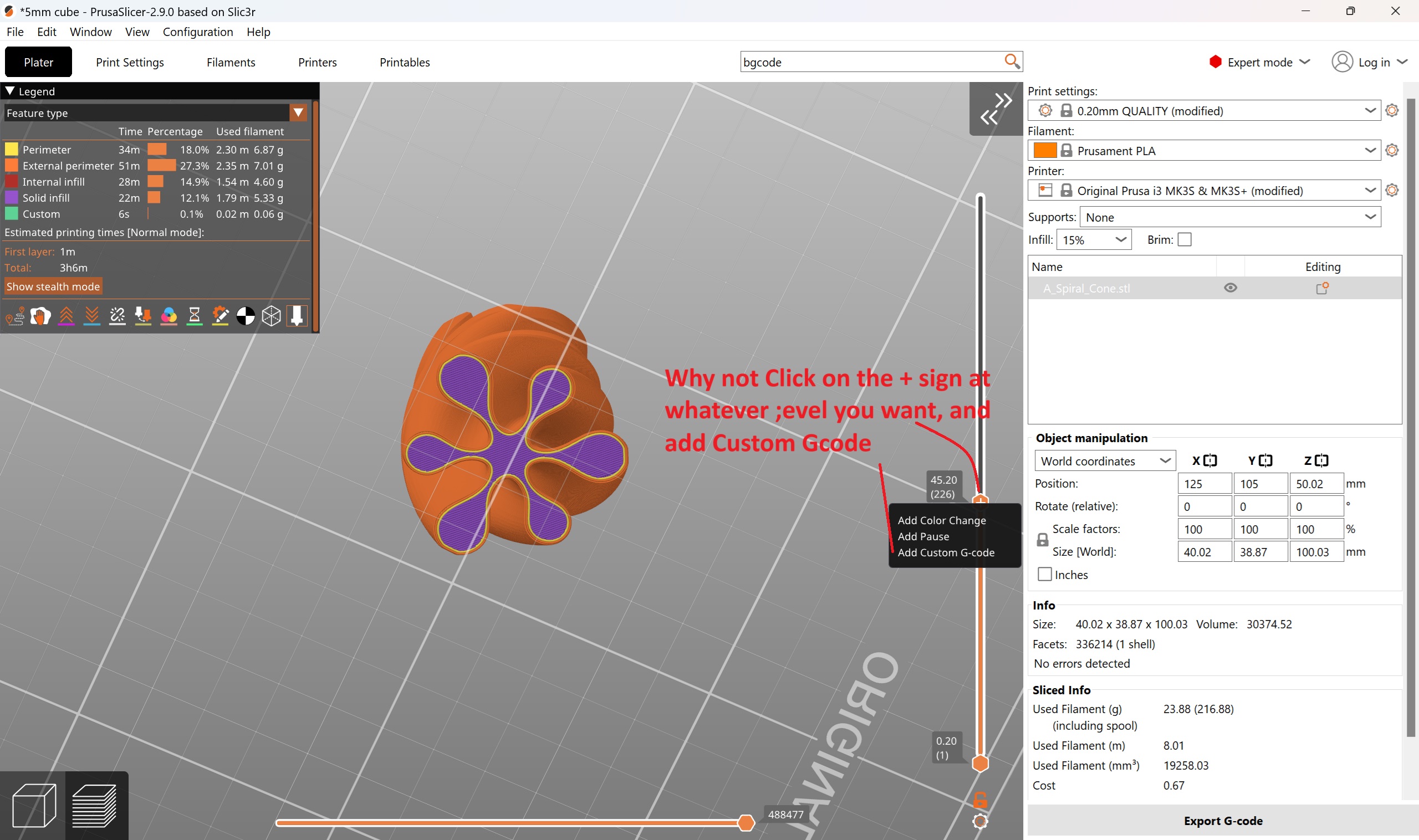The image size is (1419, 840).
Task: Toggle print pauses hourglass icon
Action: 194,316
